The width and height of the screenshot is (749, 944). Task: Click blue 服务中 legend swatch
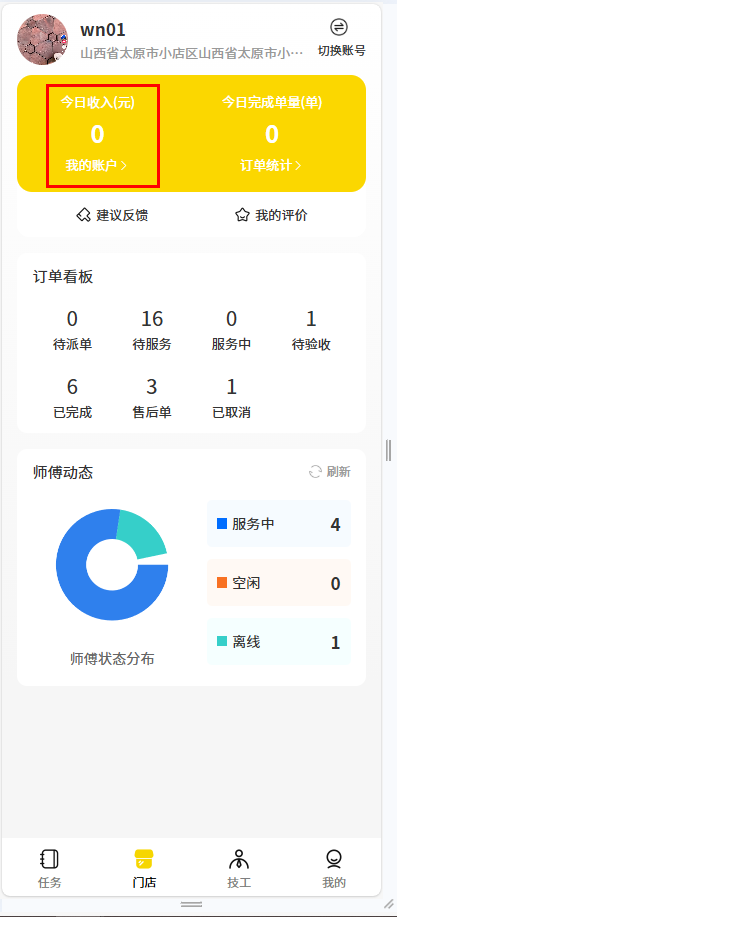point(222,524)
